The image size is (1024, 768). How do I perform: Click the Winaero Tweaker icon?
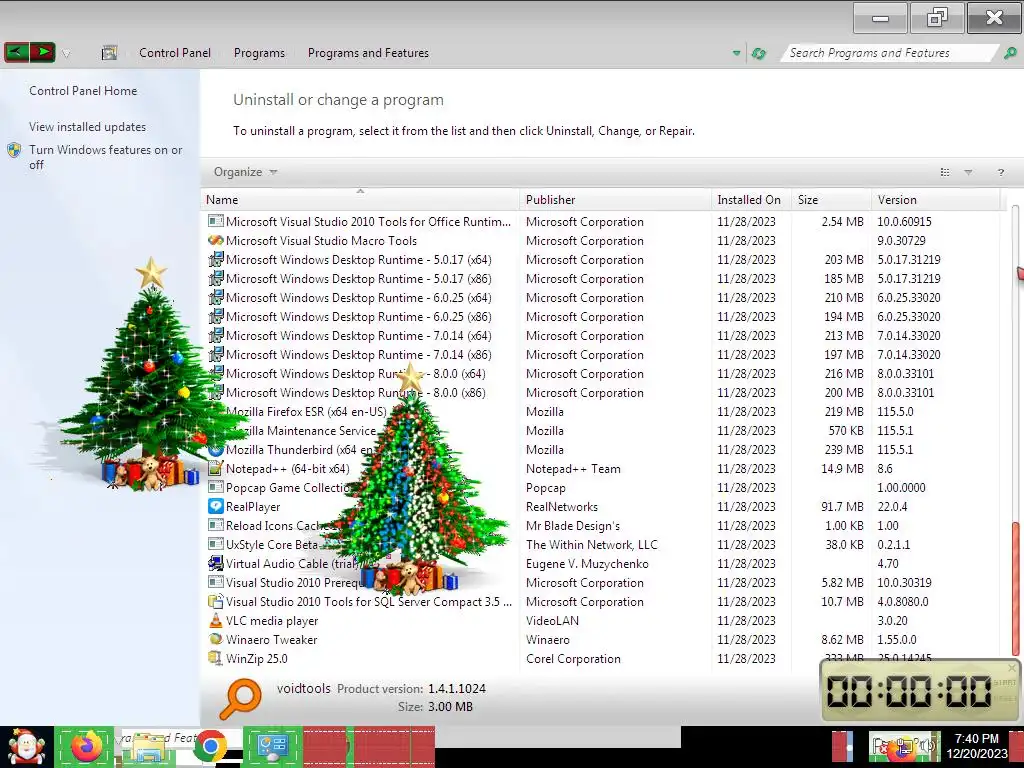pos(216,639)
